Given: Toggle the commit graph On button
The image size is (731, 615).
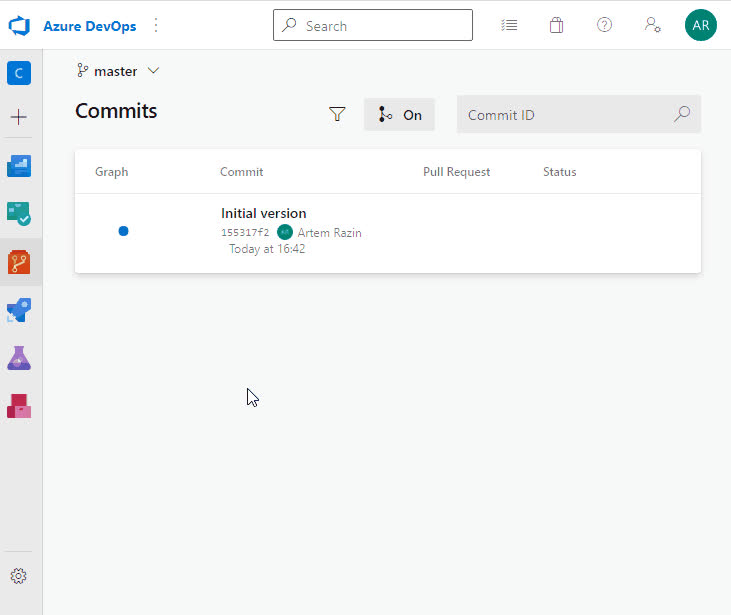Looking at the screenshot, I should coord(399,115).
